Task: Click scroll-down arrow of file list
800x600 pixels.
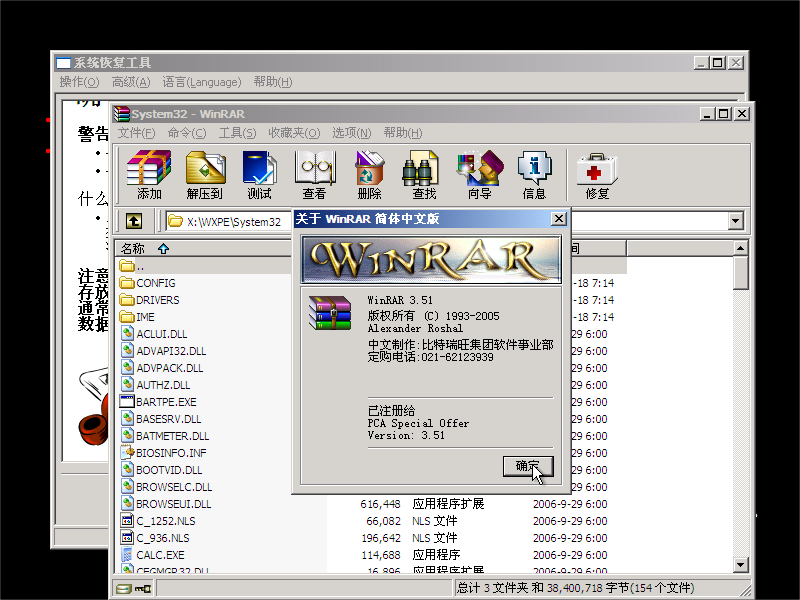Action: (x=740, y=564)
